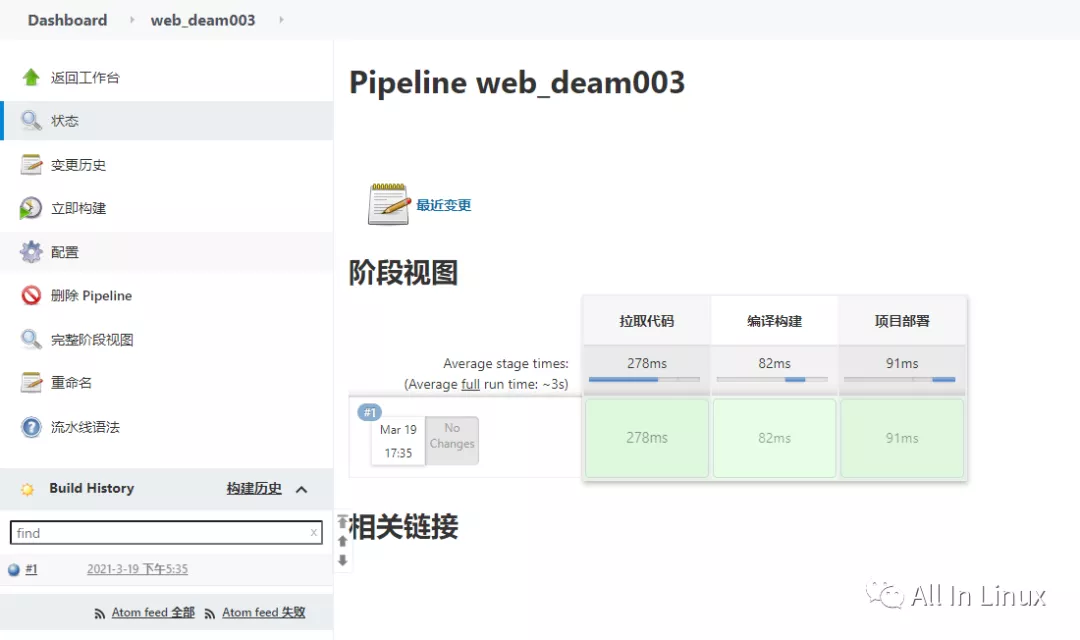Open build dated 2021-3-19 下午5:35
1080x640 pixels.
[x=137, y=568]
